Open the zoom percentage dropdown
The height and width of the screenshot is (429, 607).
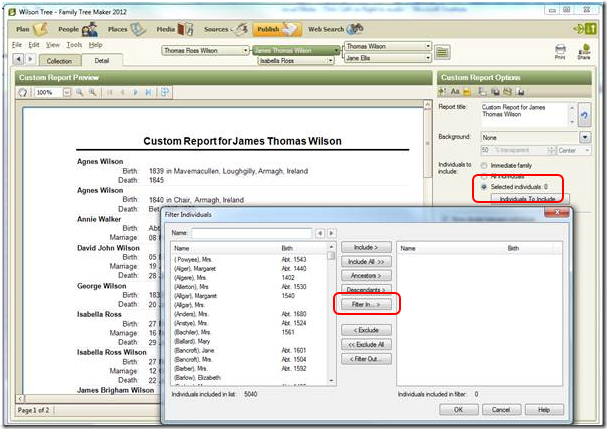point(67,92)
